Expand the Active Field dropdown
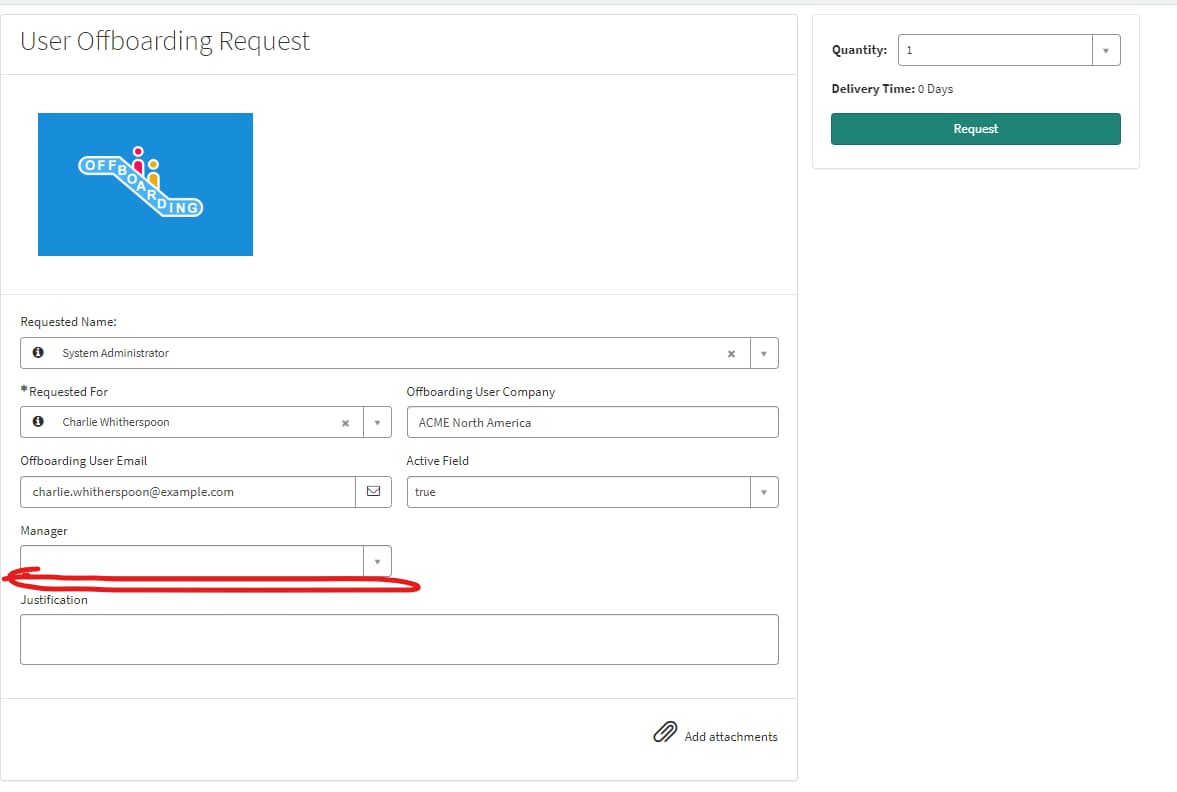Screen dimensions: 1177x792 [x=763, y=492]
